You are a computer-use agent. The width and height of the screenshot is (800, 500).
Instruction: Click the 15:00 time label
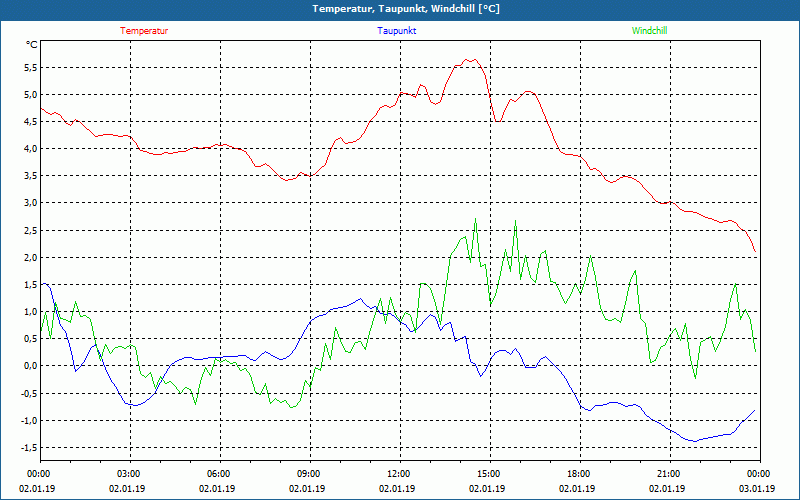click(488, 474)
